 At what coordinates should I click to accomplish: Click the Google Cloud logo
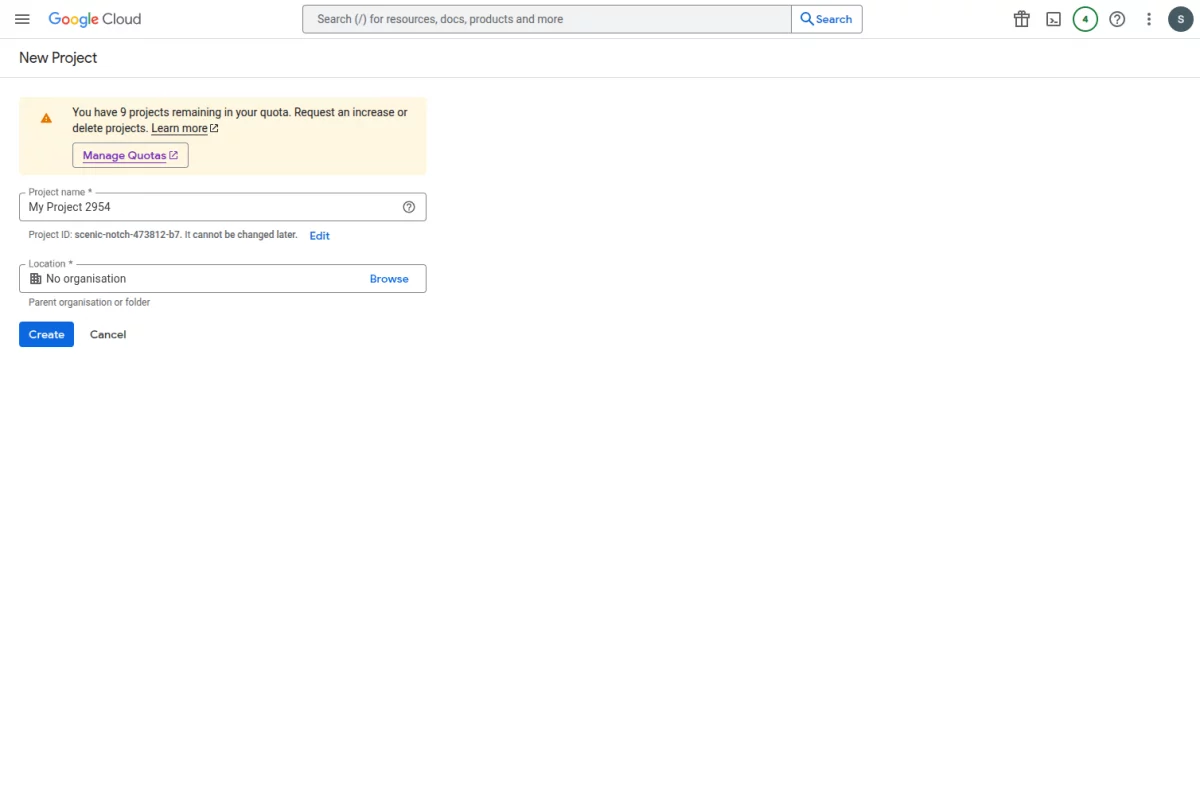click(x=94, y=19)
